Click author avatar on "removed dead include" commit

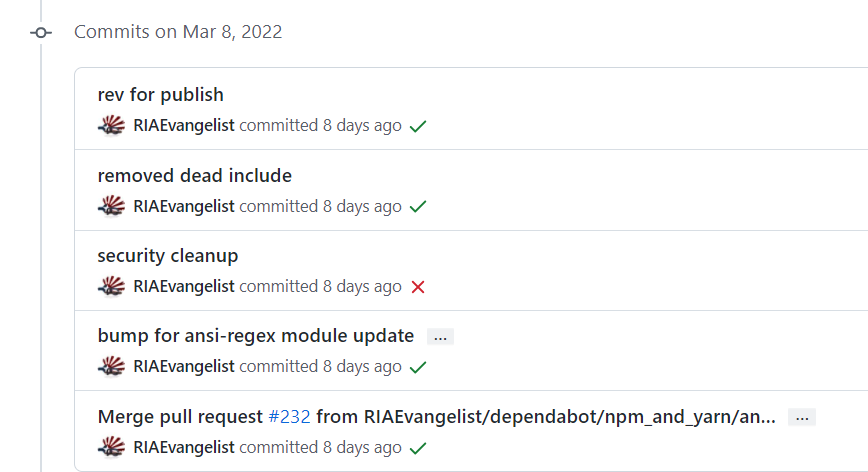(x=111, y=206)
